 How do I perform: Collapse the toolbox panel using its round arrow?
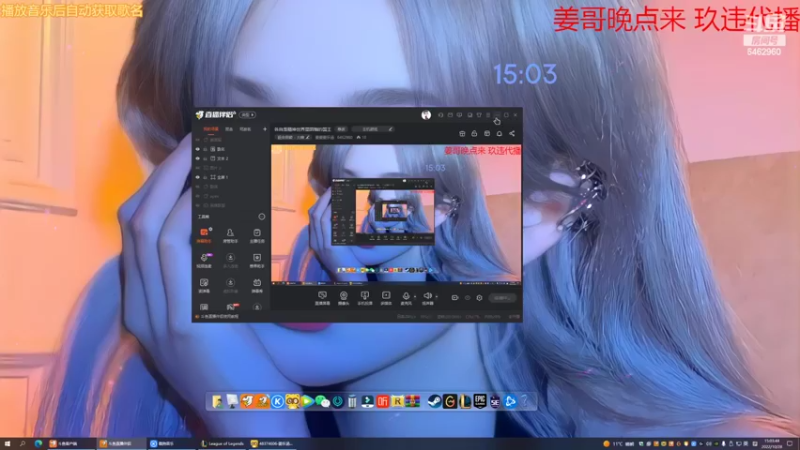tap(262, 216)
